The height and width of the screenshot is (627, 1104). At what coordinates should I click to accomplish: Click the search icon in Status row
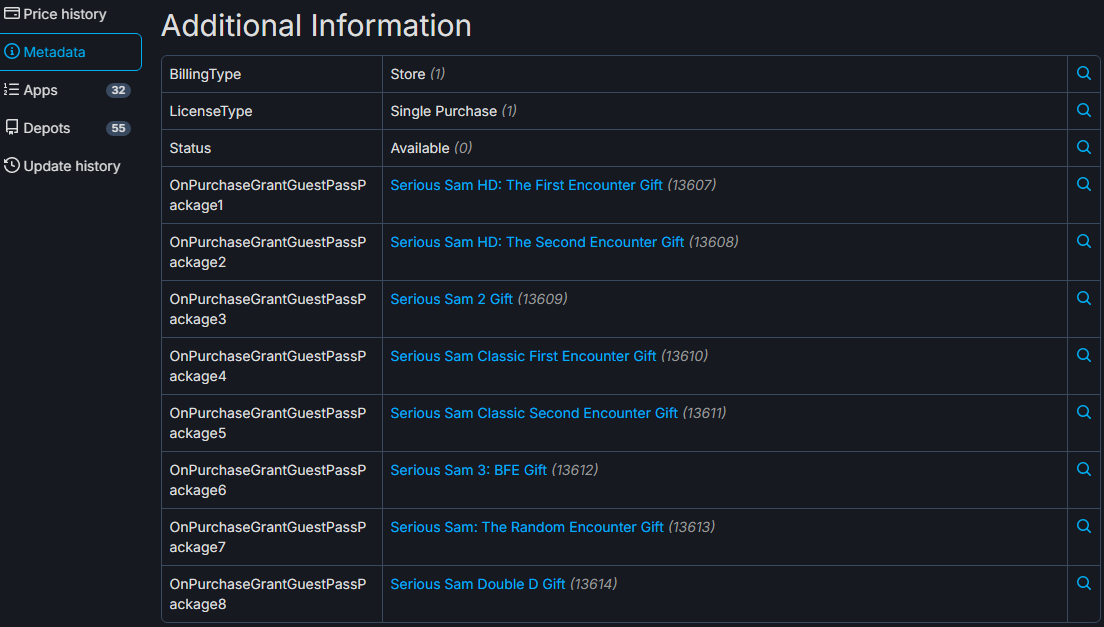coord(1084,147)
